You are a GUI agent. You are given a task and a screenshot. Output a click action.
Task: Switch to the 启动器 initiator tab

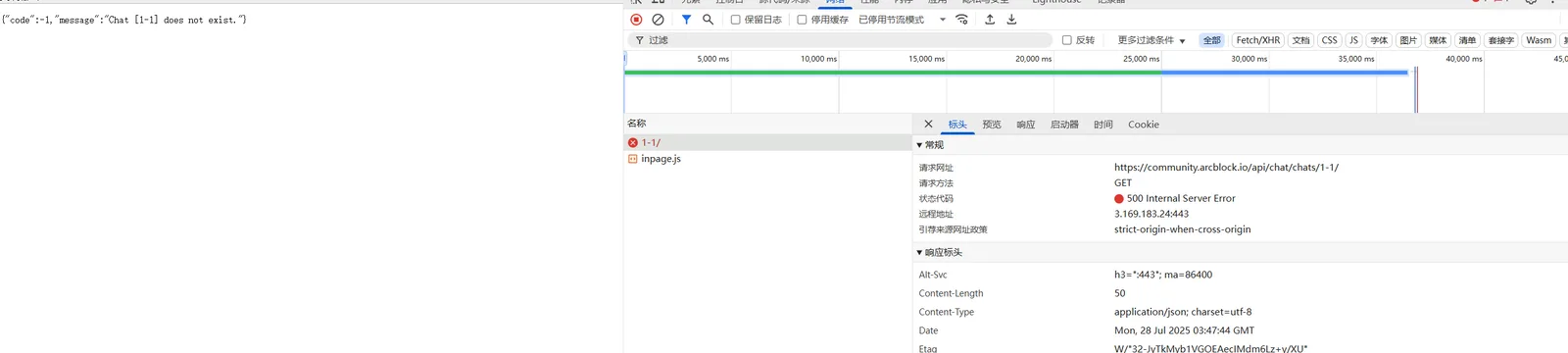1064,125
